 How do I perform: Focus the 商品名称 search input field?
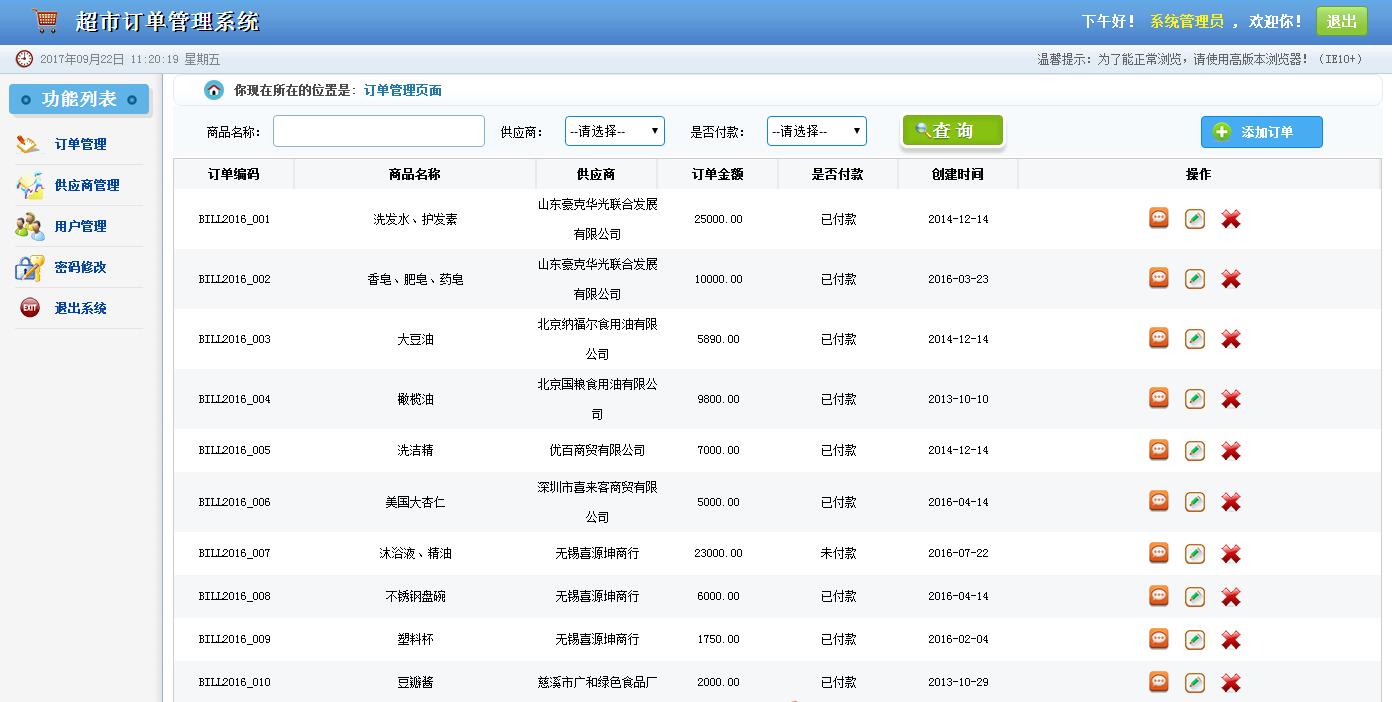pyautogui.click(x=379, y=131)
